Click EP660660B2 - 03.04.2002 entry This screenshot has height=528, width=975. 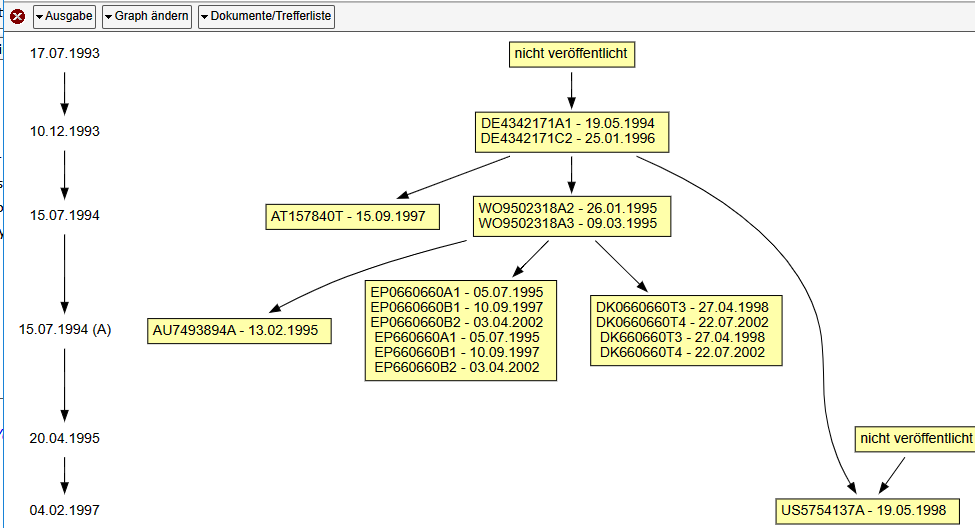coord(457,367)
